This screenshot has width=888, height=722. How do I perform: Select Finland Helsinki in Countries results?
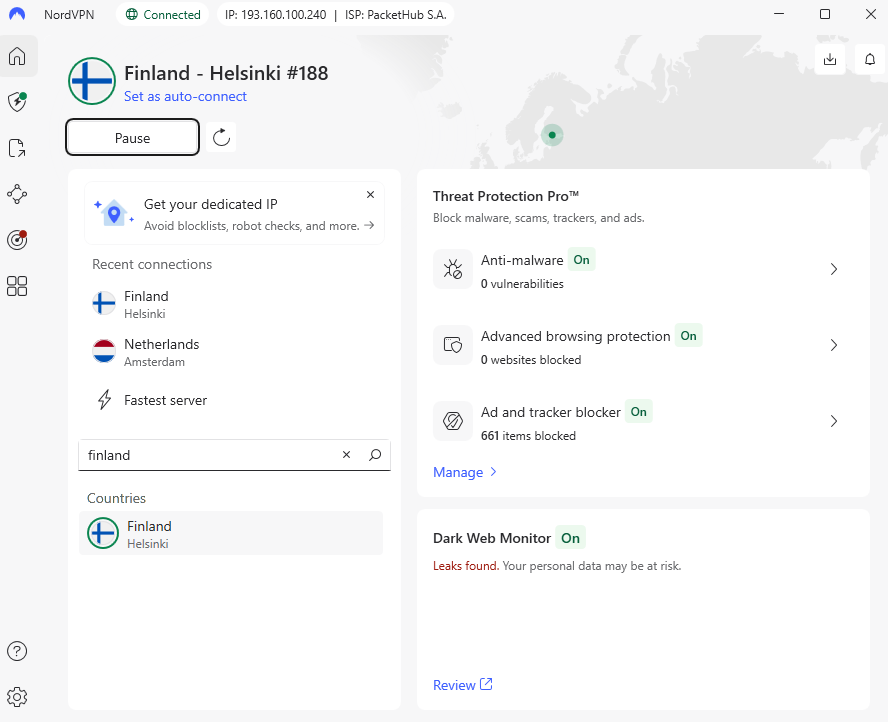click(x=231, y=533)
